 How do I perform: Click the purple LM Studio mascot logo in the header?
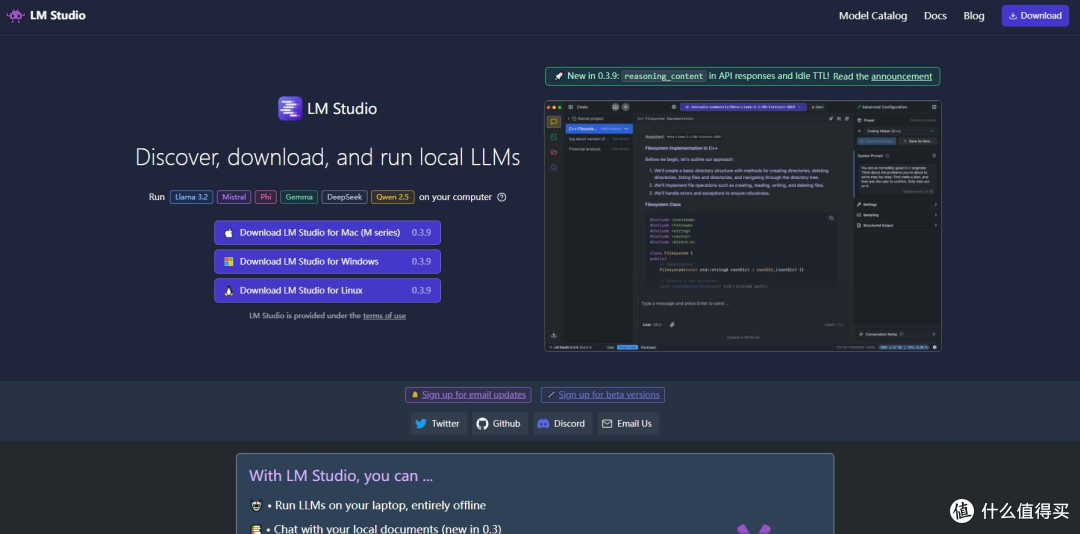click(x=15, y=15)
